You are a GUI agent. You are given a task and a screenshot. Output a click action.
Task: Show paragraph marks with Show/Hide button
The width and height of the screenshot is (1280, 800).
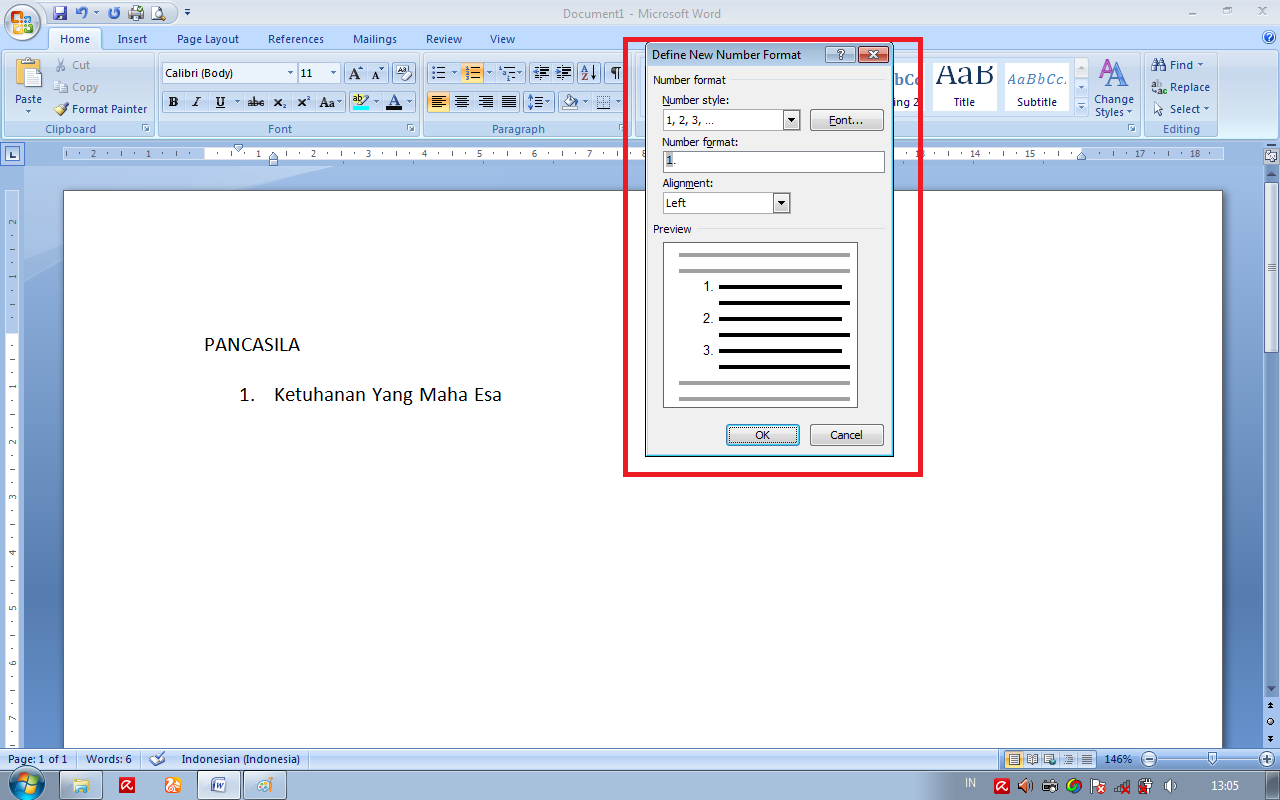[615, 72]
